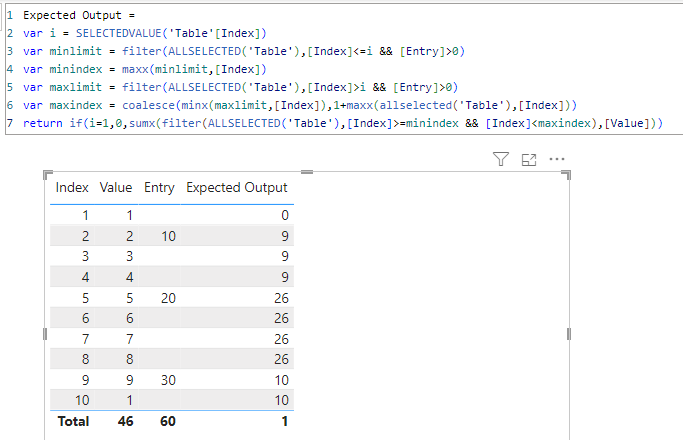This screenshot has width=683, height=440.
Task: Sort by the Expected Output column header
Action: [237, 188]
